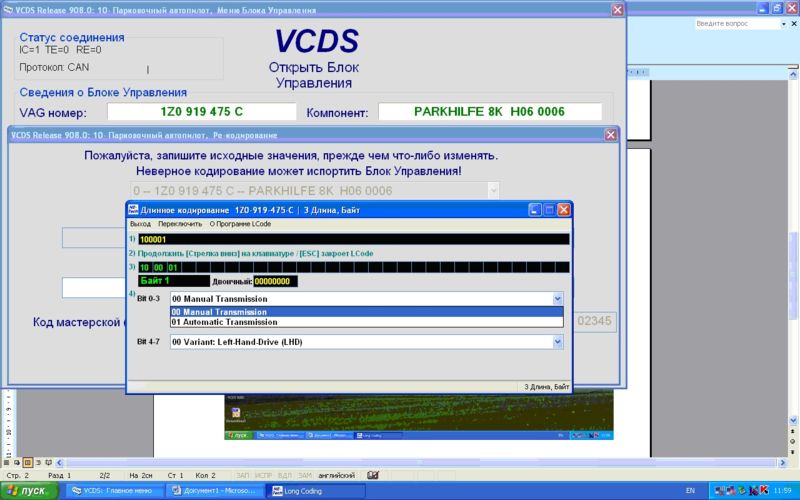Open the О Программе LCode menu
Image resolution: width=800 pixels, height=500 pixels.
[240, 224]
